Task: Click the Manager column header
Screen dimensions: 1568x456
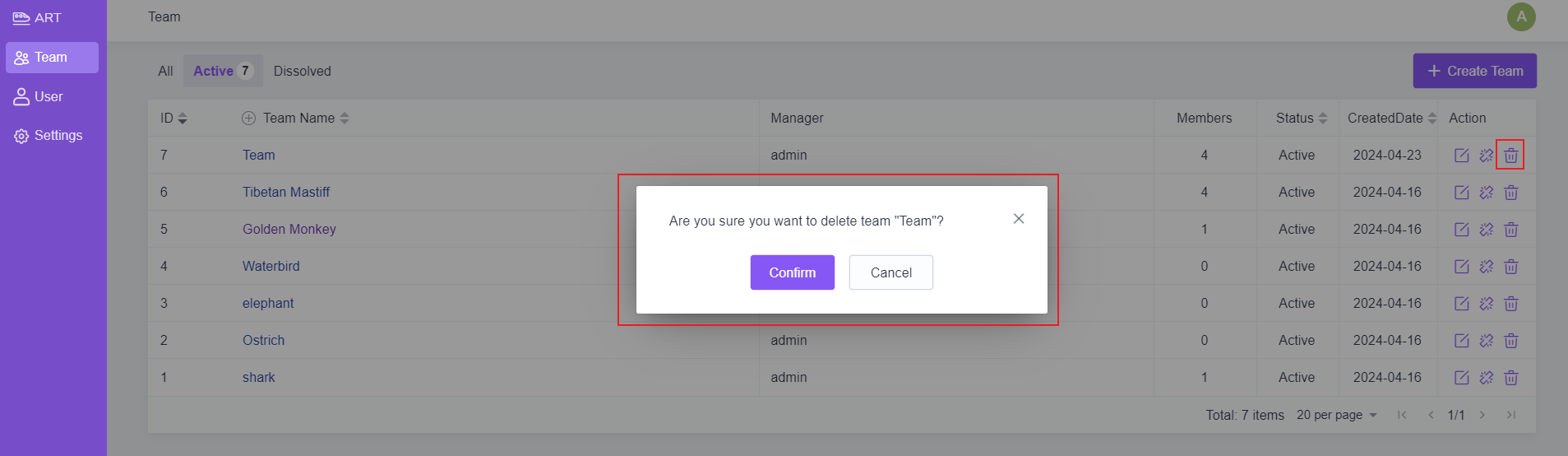Action: coord(797,119)
